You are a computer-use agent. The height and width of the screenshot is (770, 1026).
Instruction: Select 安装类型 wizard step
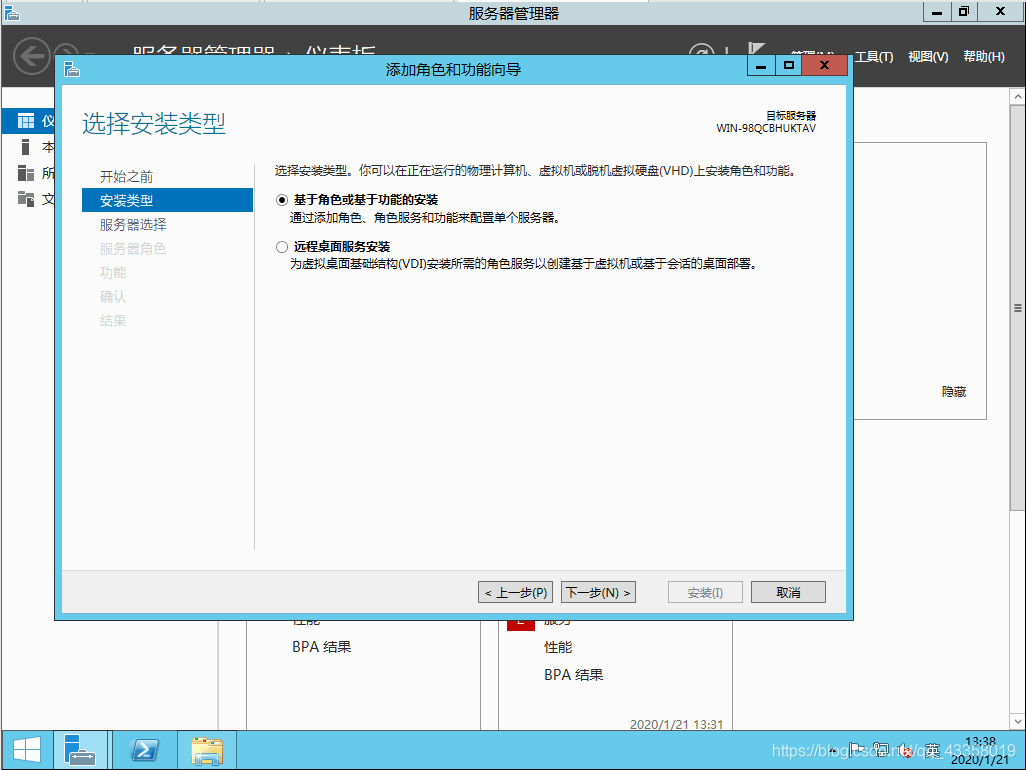(168, 200)
